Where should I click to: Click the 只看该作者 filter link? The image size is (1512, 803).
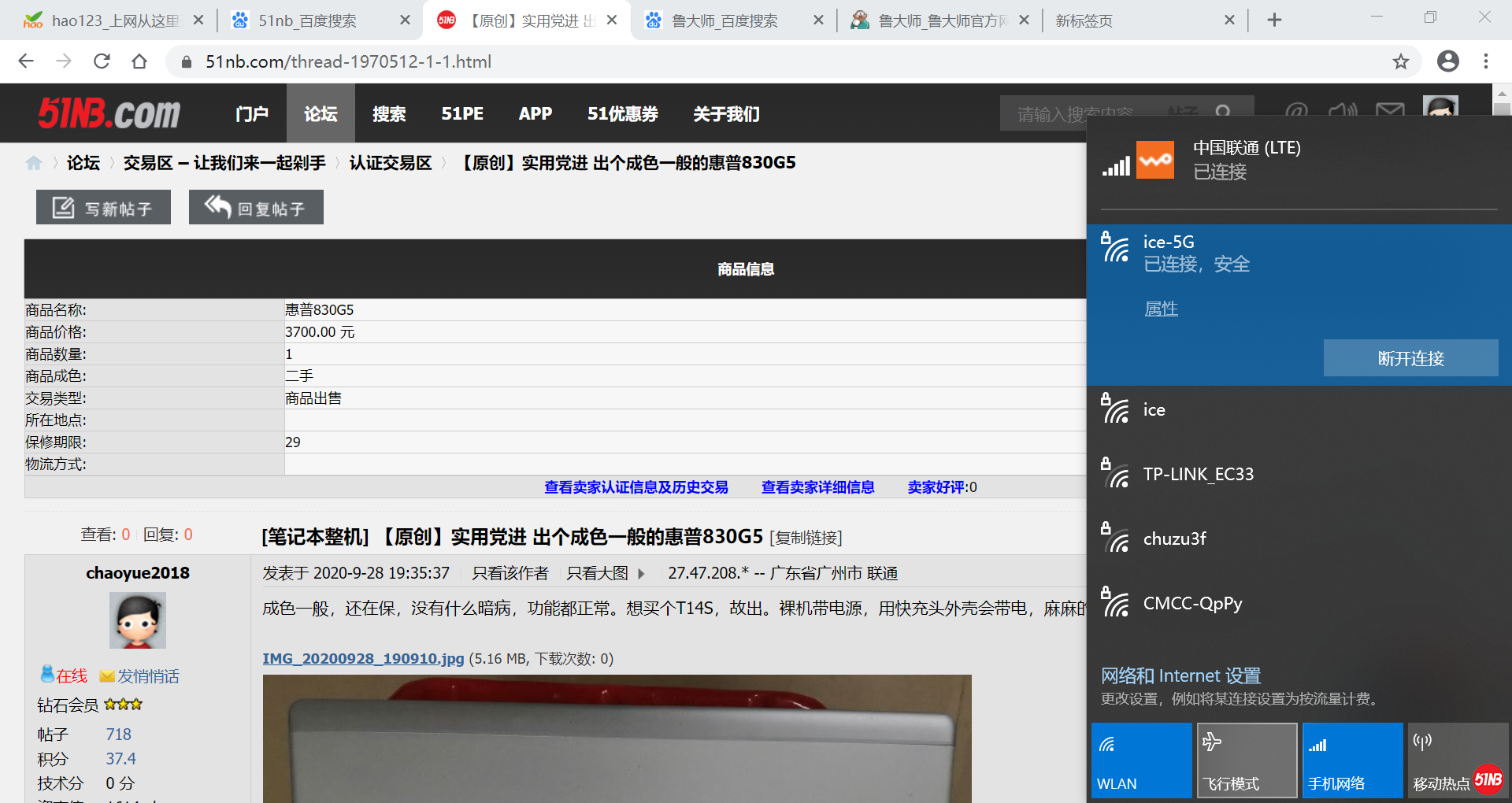pyautogui.click(x=510, y=573)
